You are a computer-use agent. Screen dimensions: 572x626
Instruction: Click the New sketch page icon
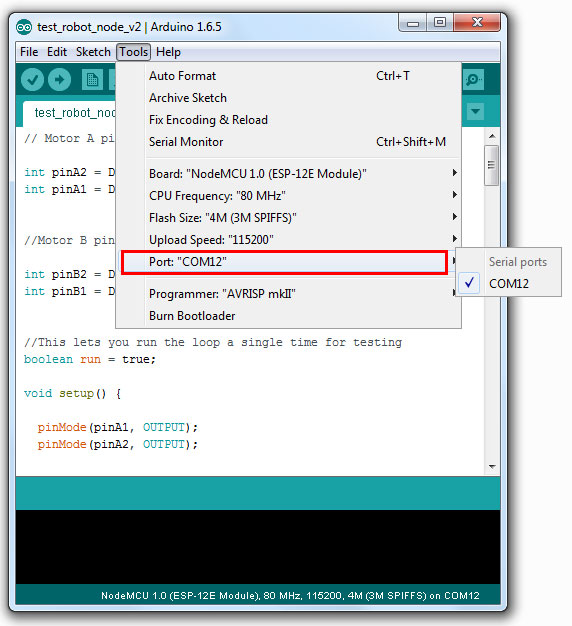(92, 80)
